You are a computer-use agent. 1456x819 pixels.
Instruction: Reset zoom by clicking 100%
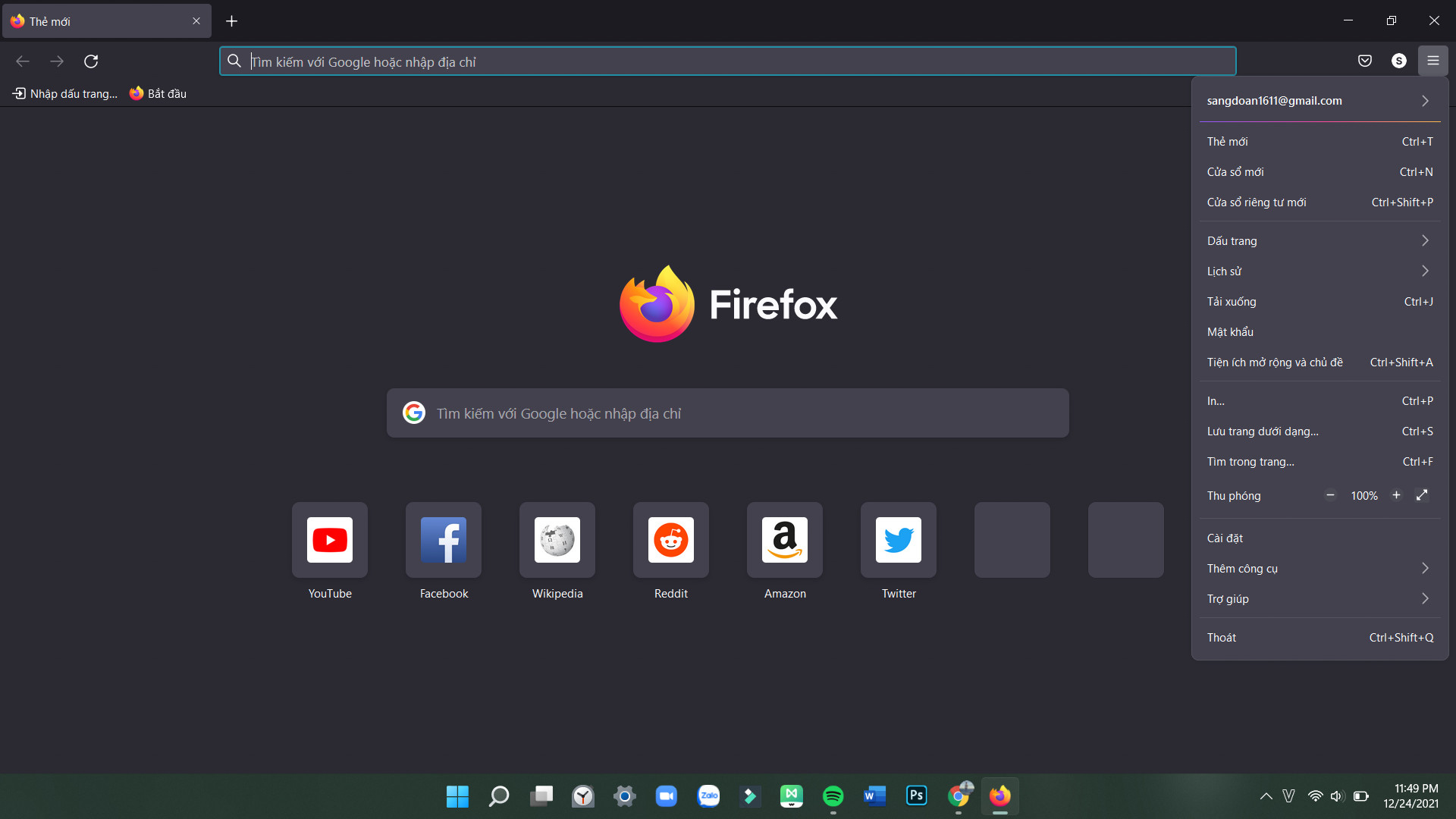click(x=1363, y=496)
